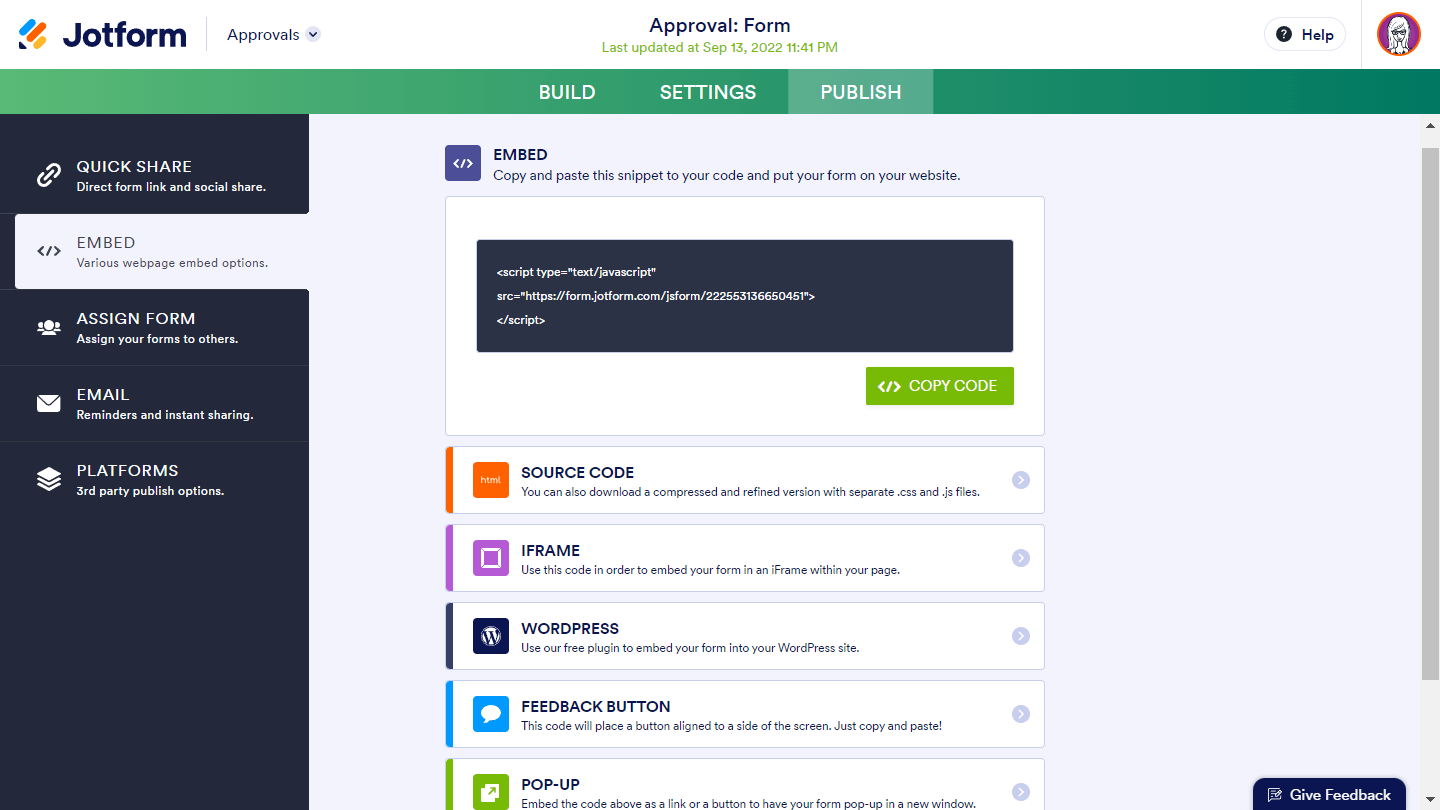Viewport: 1440px width, 810px height.
Task: Click the Jotform logo
Action: pos(102,34)
